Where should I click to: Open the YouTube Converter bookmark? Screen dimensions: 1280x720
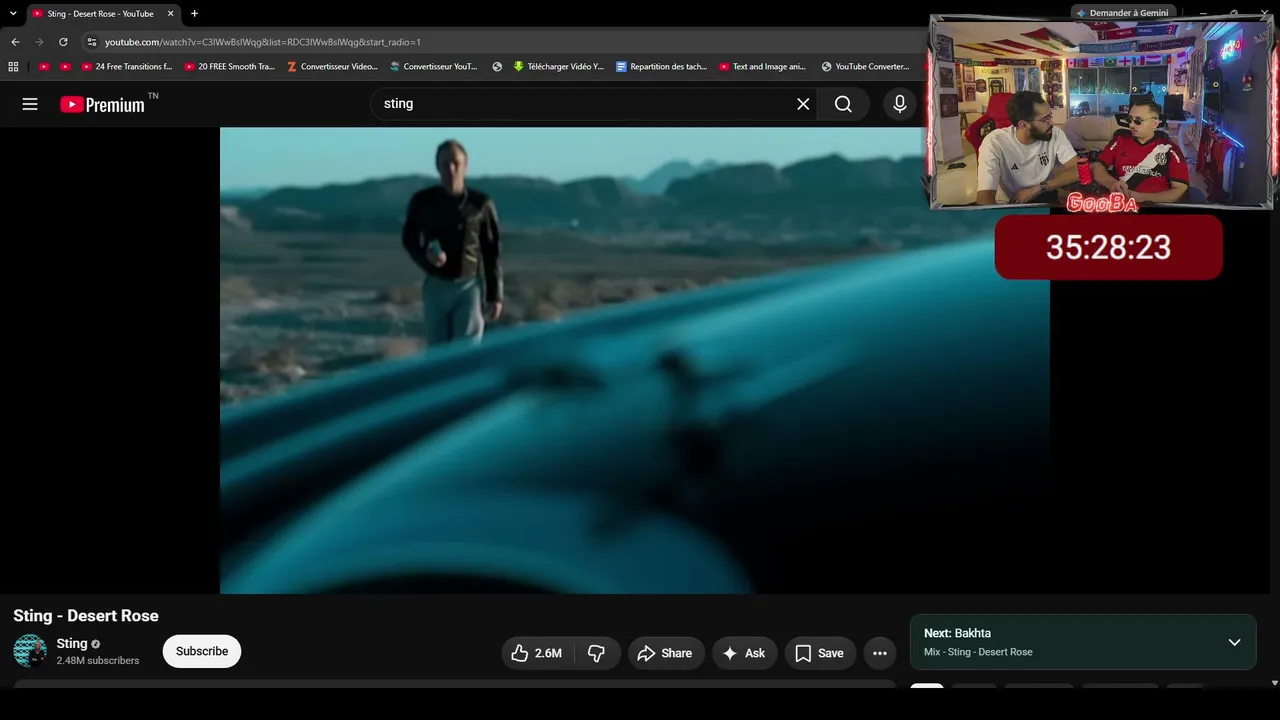pos(866,67)
